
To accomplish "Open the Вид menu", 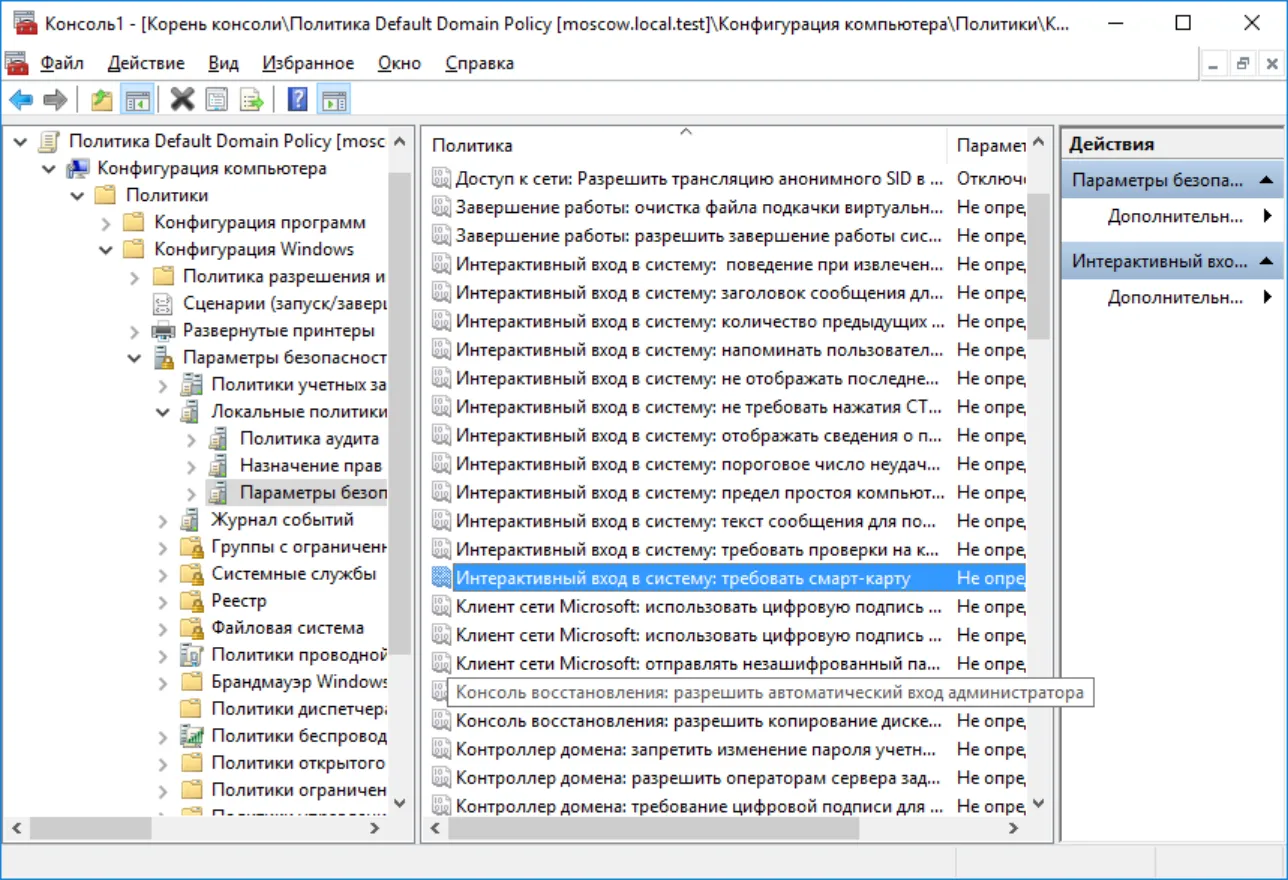I will click(223, 63).
